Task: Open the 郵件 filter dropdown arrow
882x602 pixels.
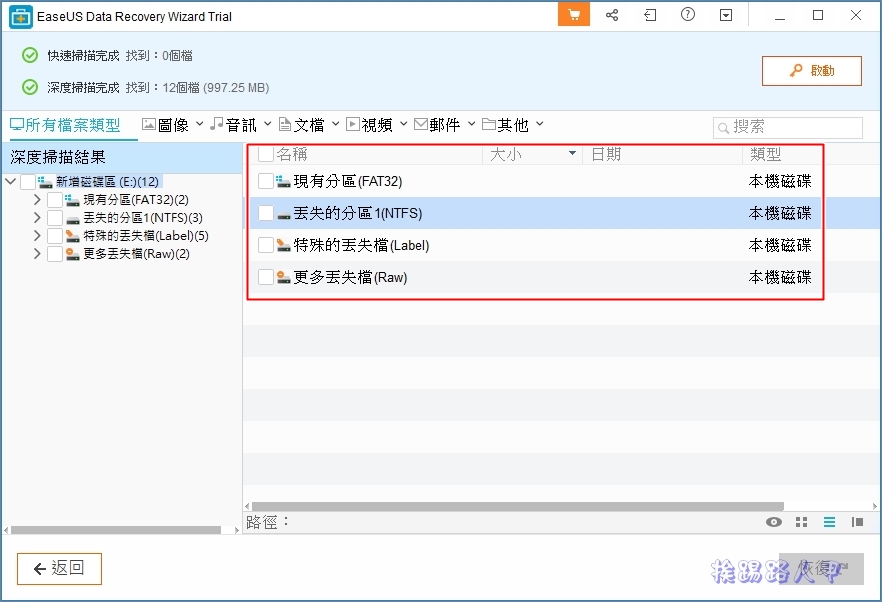Action: click(x=471, y=124)
